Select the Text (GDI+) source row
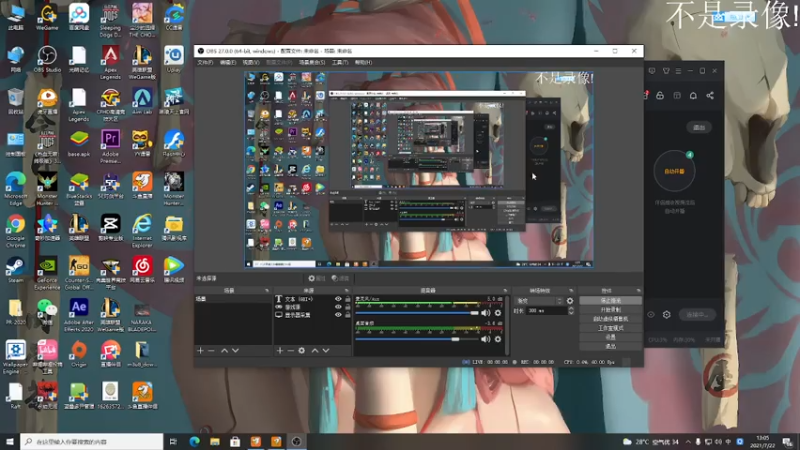Viewport: 800px width, 450px height. (313, 299)
